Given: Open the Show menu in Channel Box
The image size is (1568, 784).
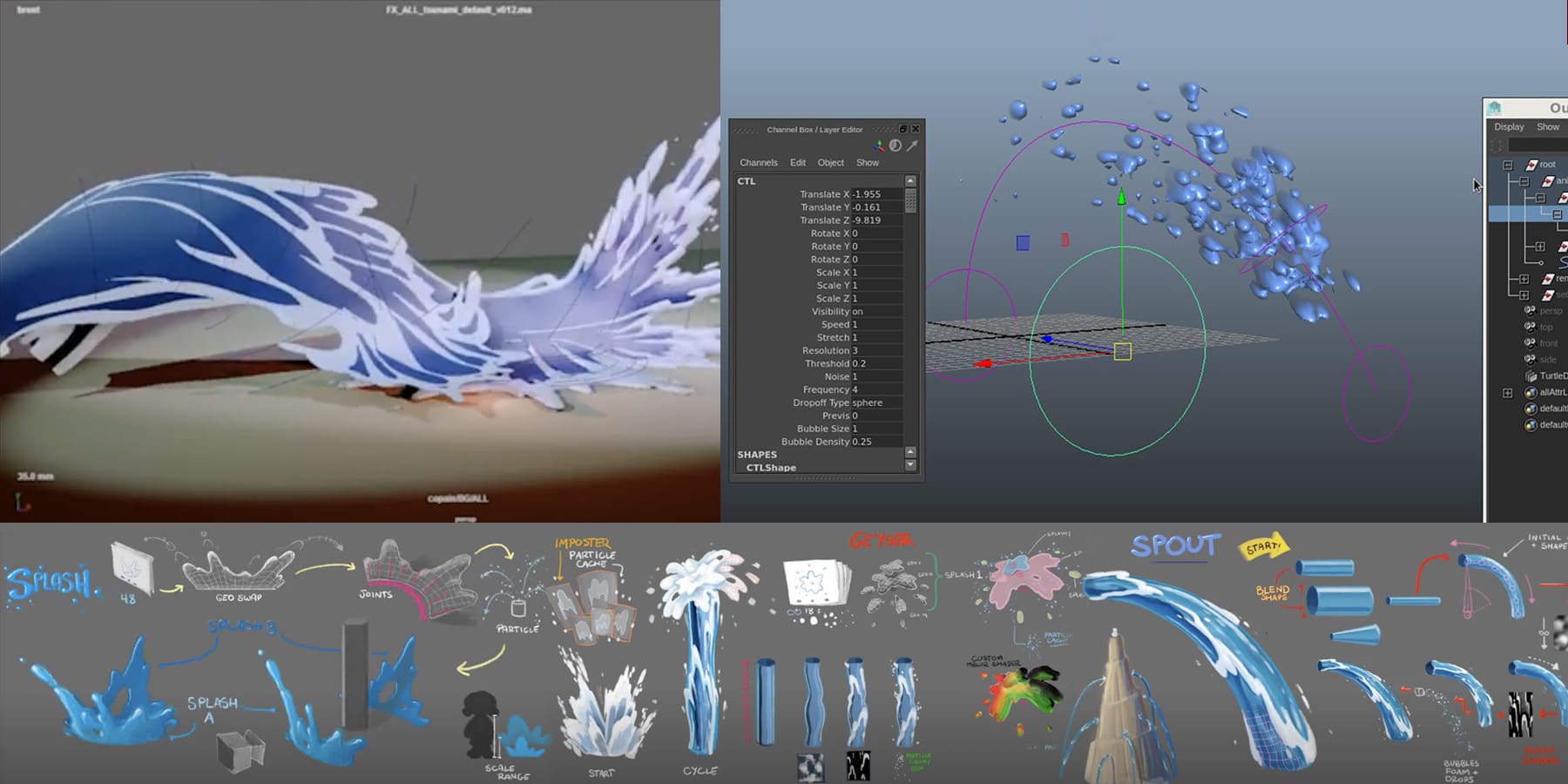Looking at the screenshot, I should tap(868, 163).
